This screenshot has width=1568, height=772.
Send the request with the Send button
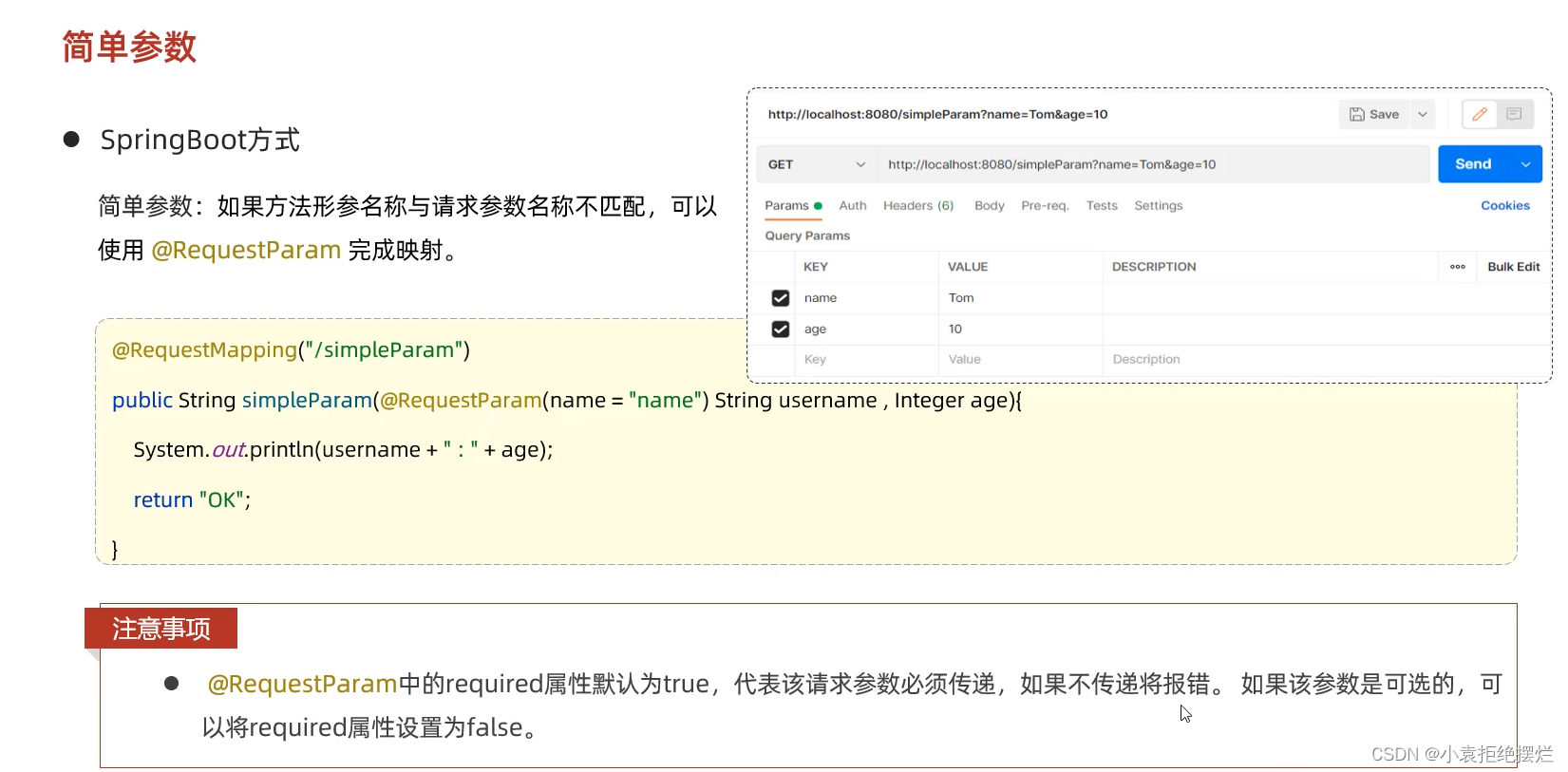pos(1473,164)
